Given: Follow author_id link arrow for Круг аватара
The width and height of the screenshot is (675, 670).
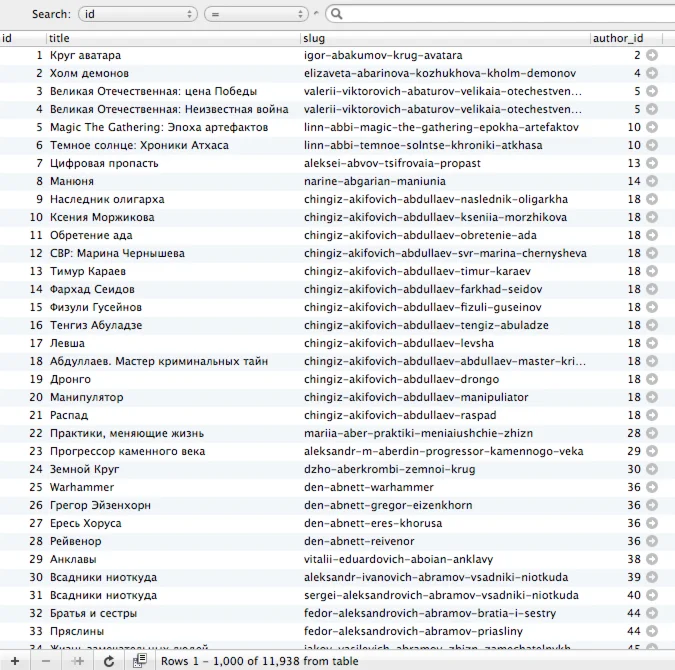Looking at the screenshot, I should point(652,55).
